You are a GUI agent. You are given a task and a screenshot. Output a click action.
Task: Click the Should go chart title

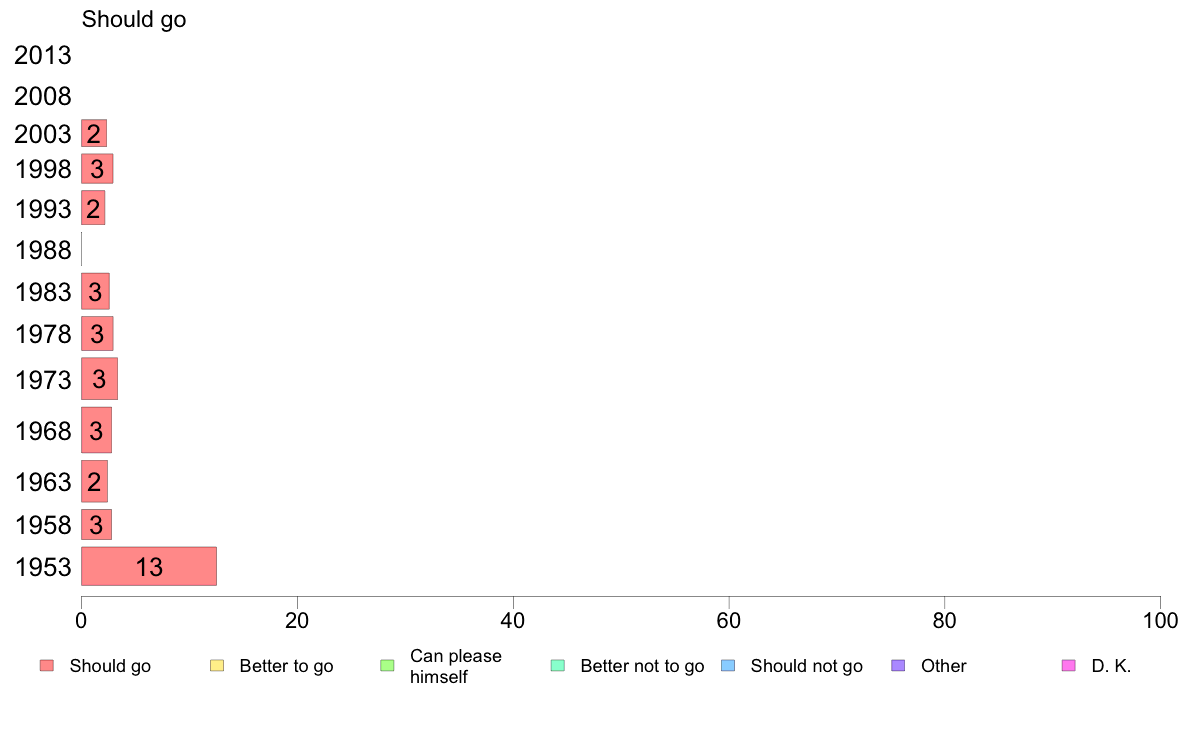pos(134,20)
